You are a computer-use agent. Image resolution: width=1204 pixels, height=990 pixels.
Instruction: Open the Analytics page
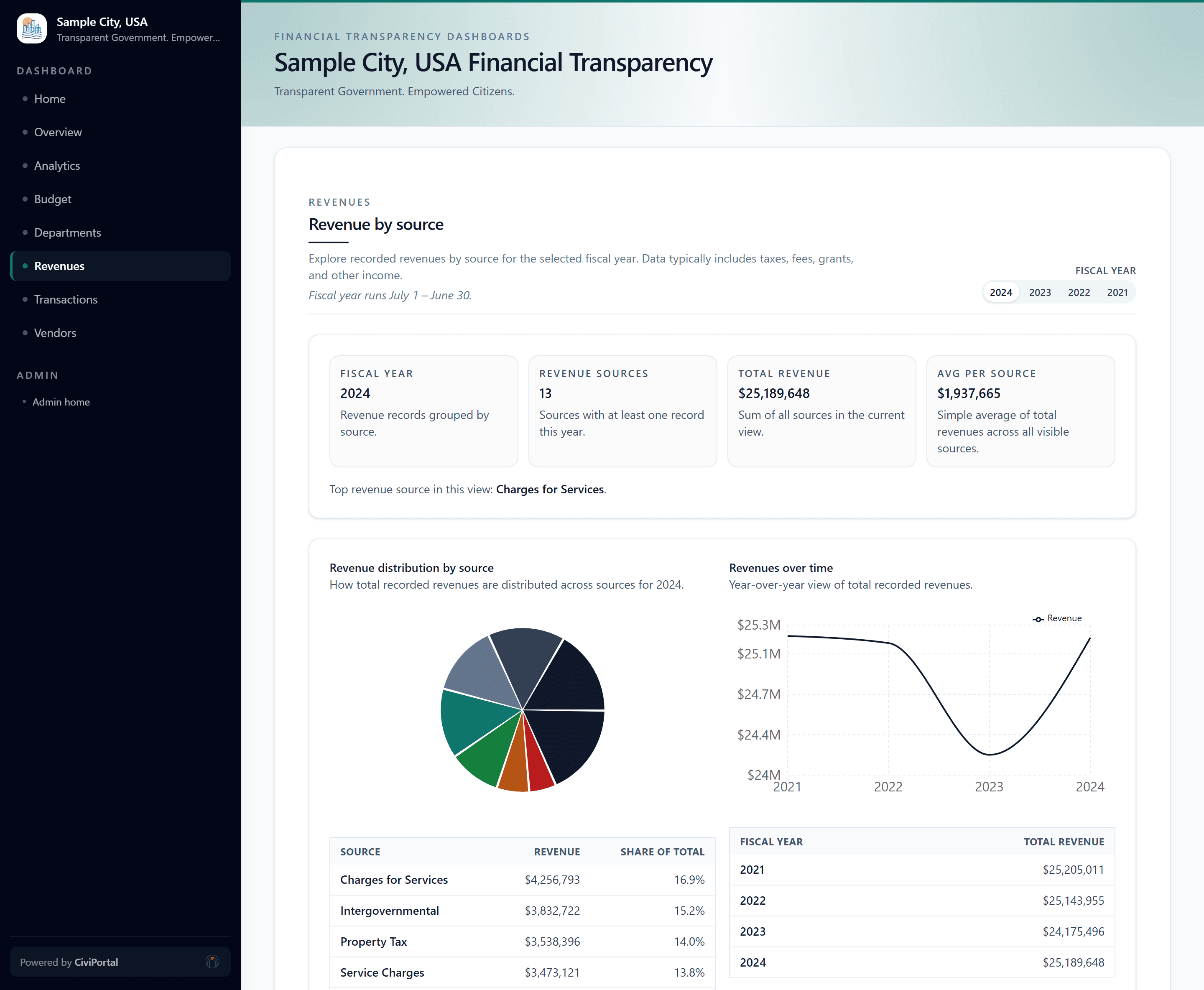coord(57,166)
